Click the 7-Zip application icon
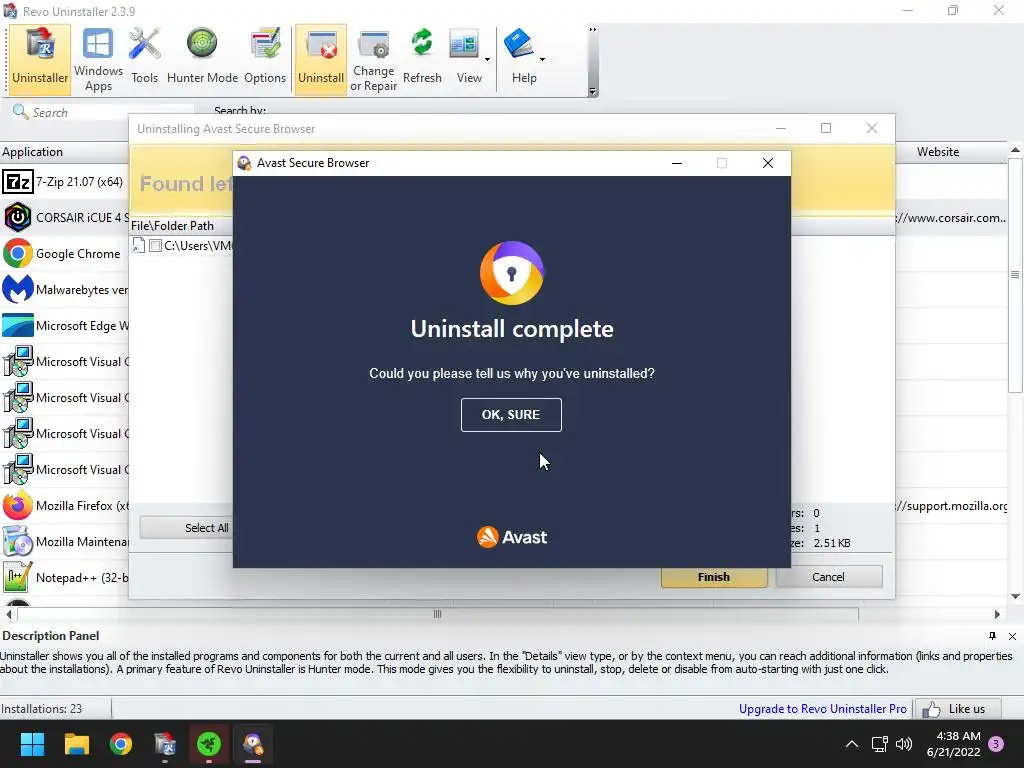Viewport: 1024px width, 768px height. (x=18, y=182)
